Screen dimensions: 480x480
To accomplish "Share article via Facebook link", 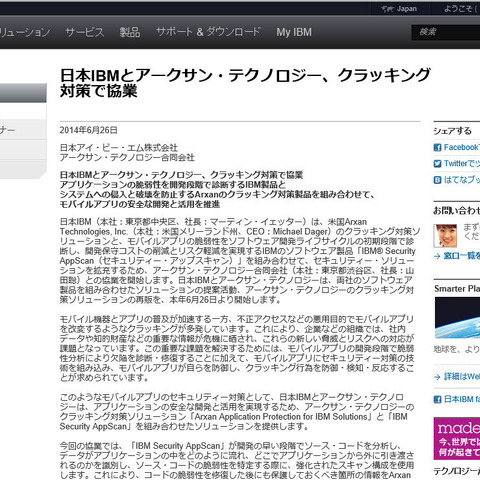I will [462, 147].
